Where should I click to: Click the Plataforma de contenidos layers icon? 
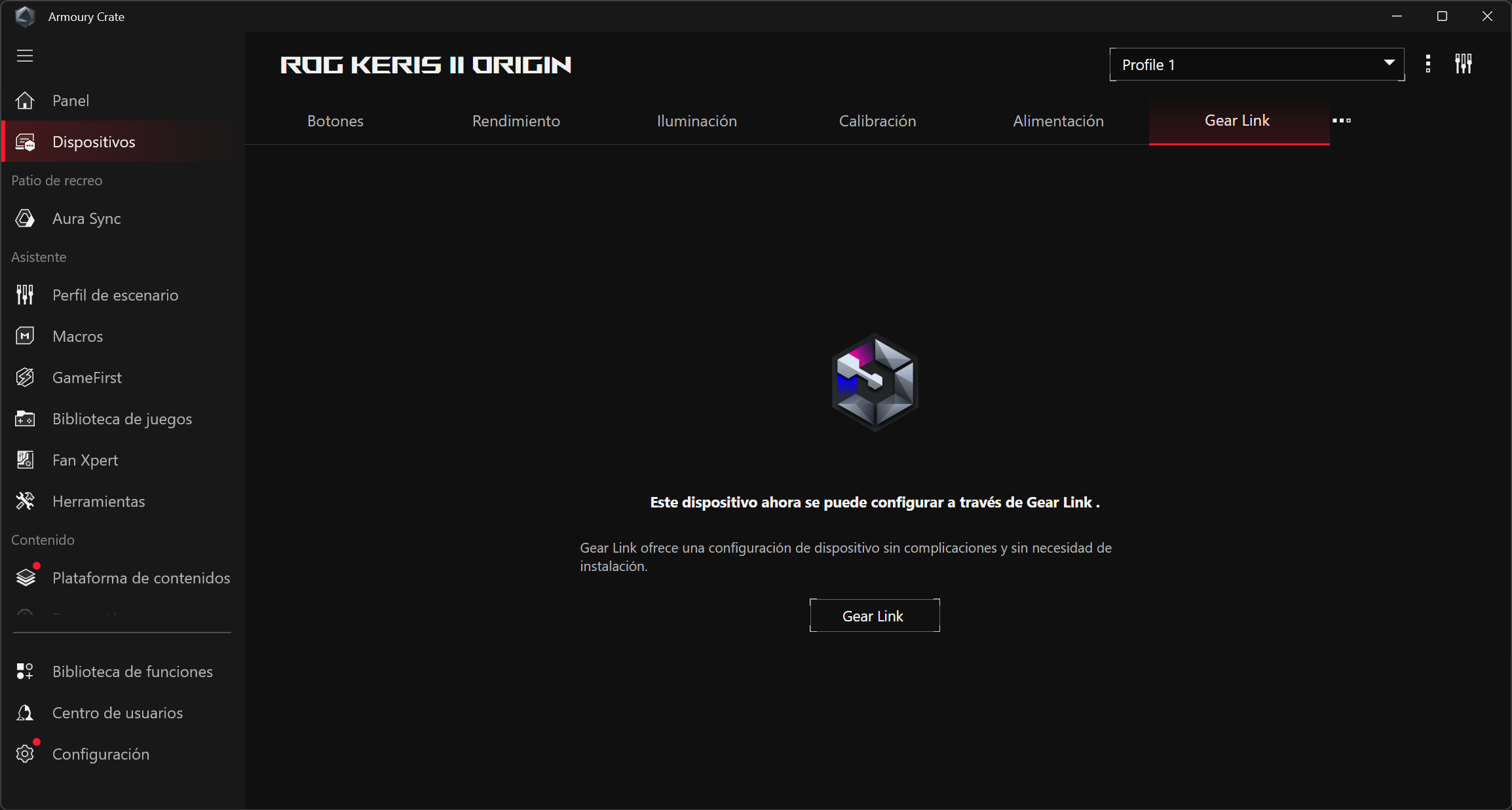(26, 578)
